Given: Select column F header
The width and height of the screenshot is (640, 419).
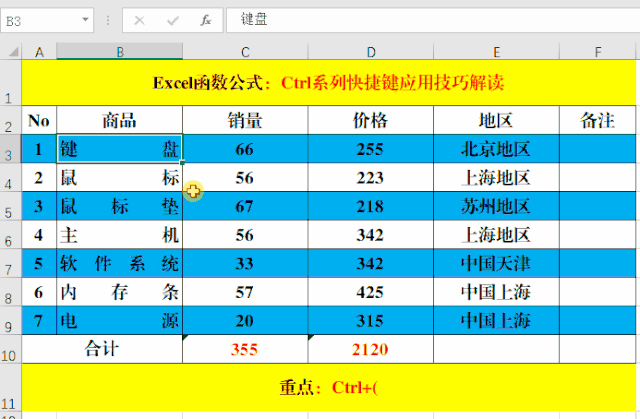Looking at the screenshot, I should (x=598, y=52).
